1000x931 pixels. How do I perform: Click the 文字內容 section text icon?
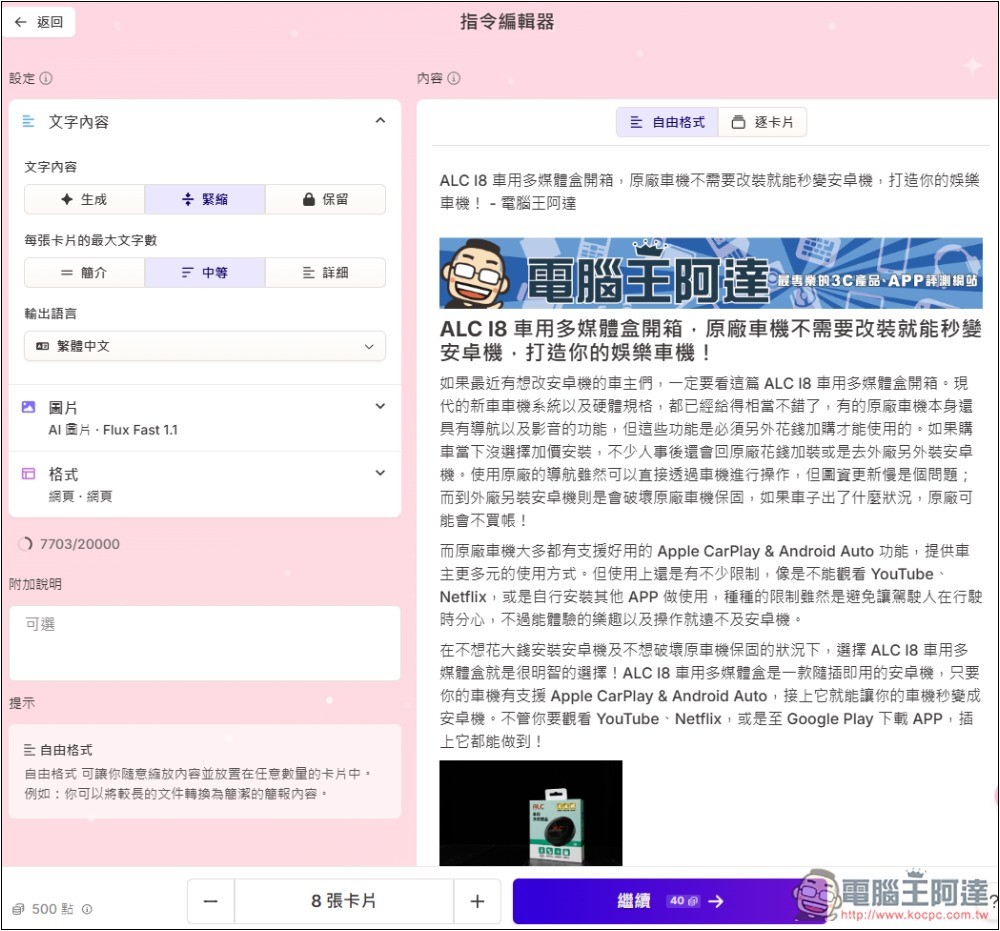pos(28,121)
